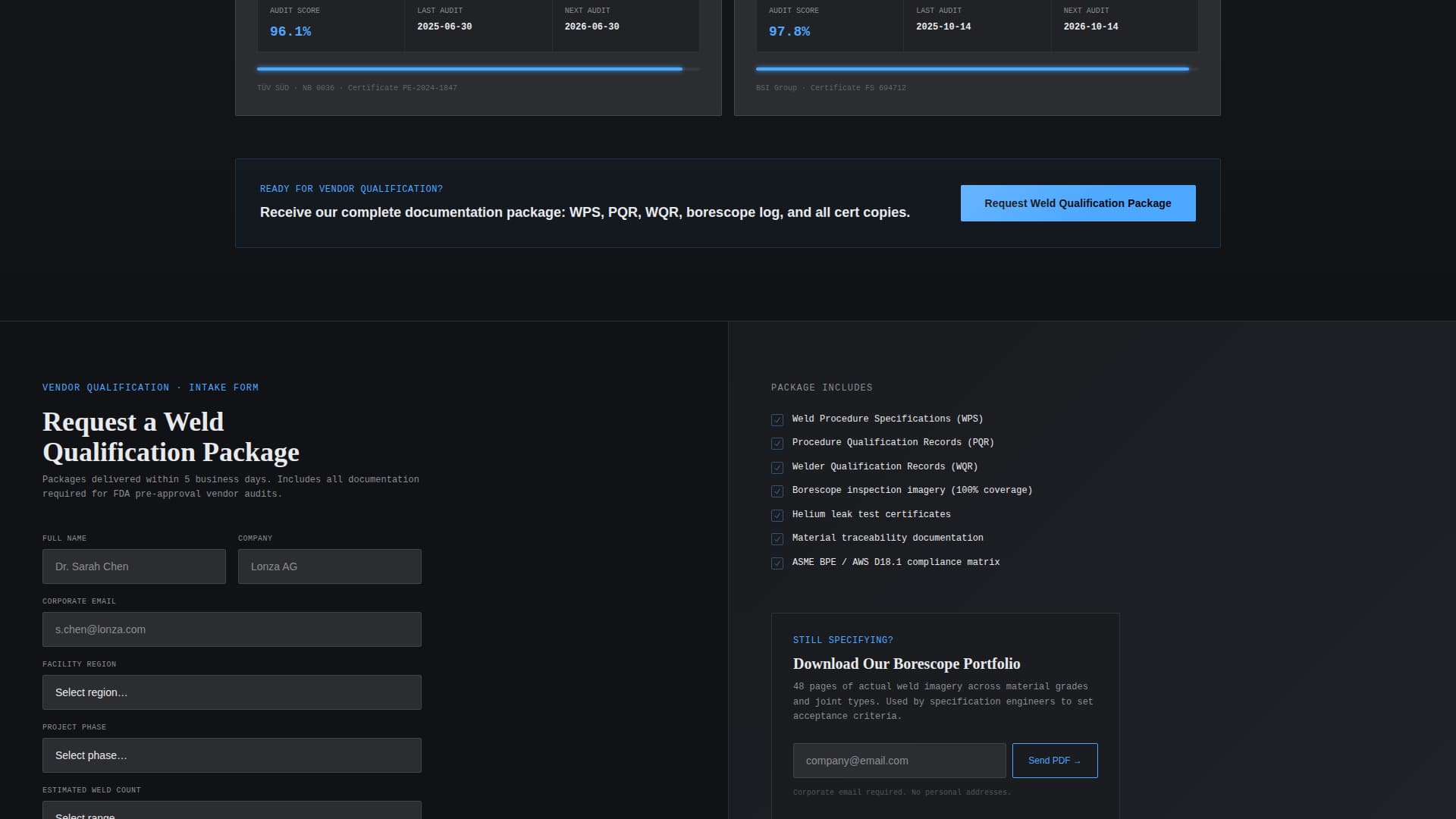Image resolution: width=1456 pixels, height=819 pixels.
Task: Click the Download Our Borescope Portfolio heading
Action: point(907,664)
